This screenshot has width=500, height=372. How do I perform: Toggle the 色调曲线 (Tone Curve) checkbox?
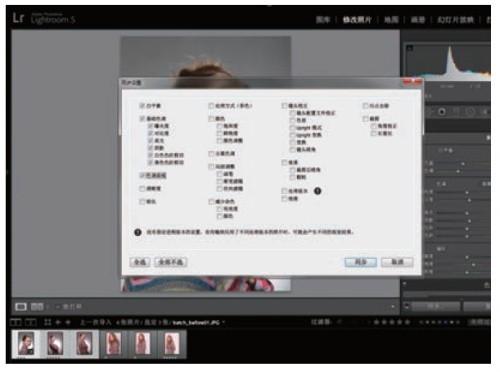(142, 175)
